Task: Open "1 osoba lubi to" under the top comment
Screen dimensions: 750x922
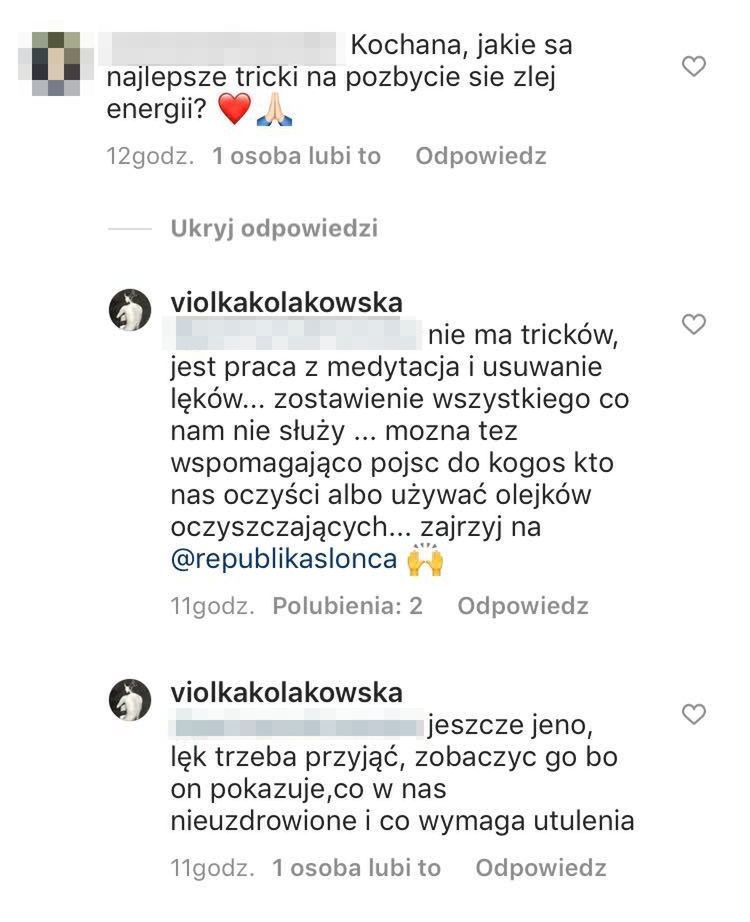Action: pyautogui.click(x=297, y=156)
